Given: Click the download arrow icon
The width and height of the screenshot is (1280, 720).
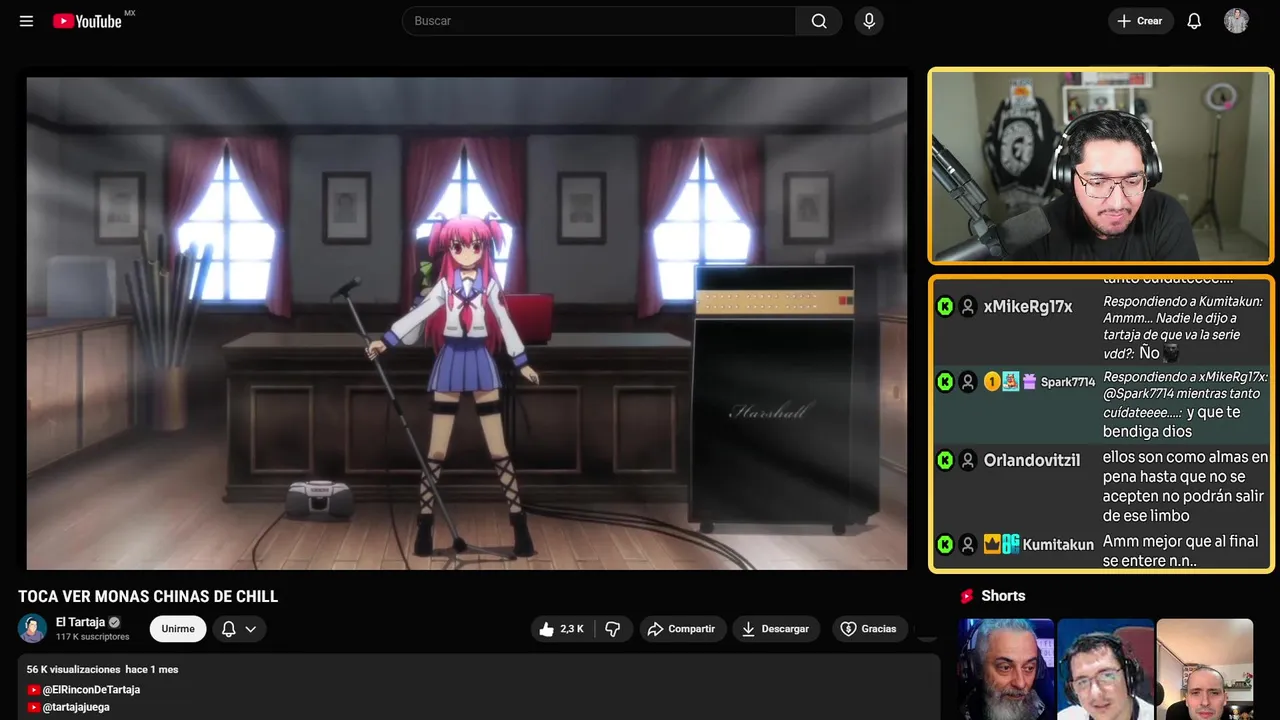Looking at the screenshot, I should 748,629.
